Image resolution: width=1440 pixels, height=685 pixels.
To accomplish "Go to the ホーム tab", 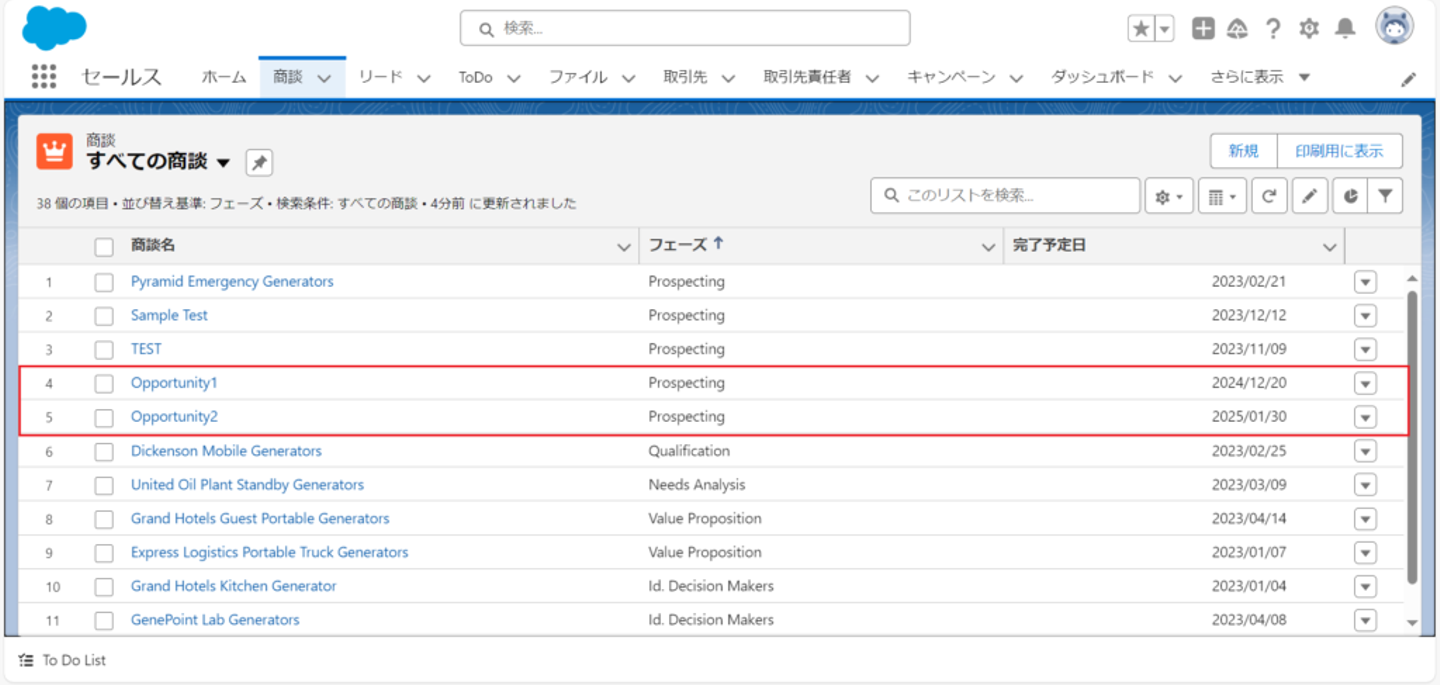I will pos(224,77).
